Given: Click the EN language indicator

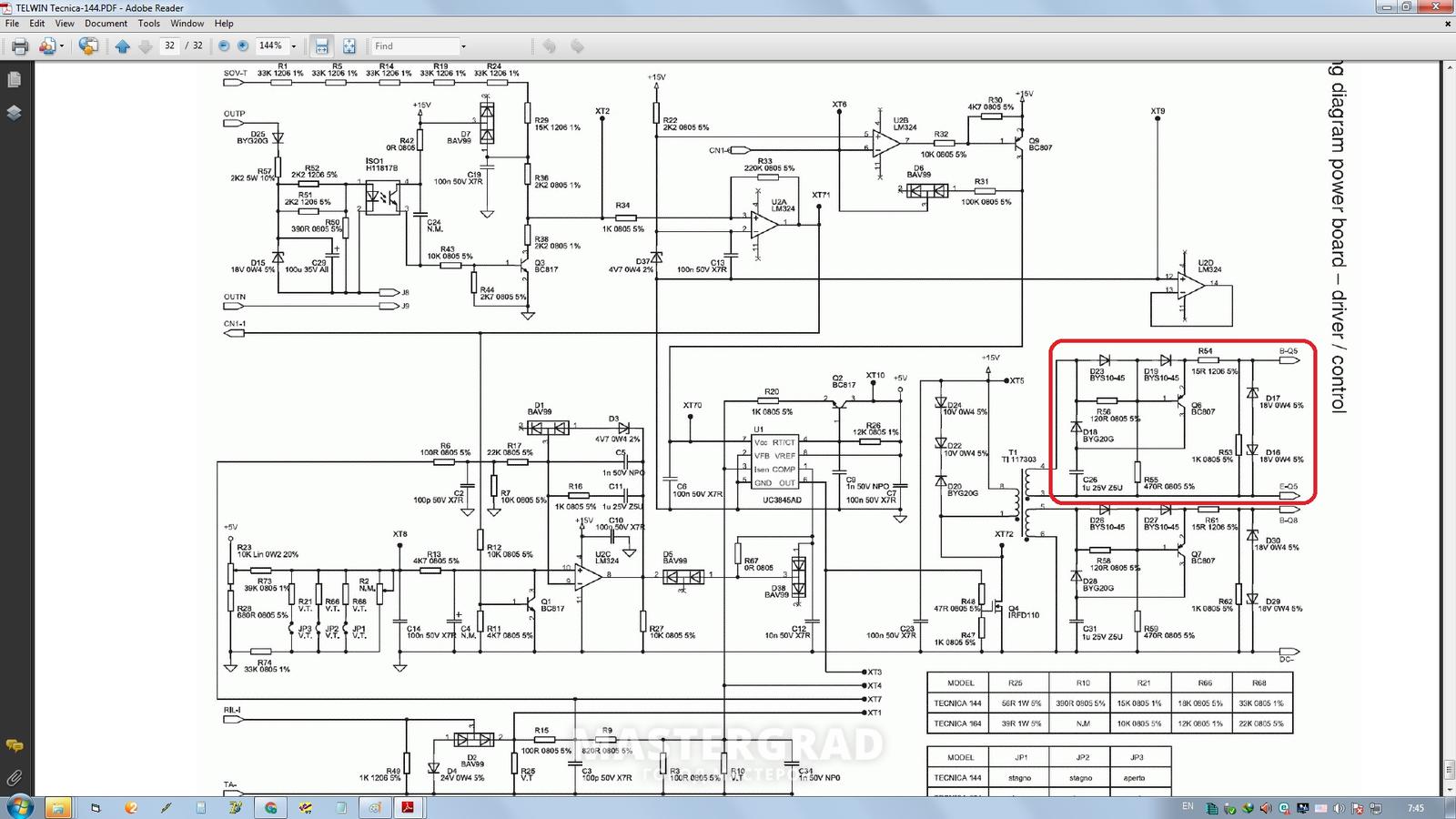Looking at the screenshot, I should click(1188, 806).
